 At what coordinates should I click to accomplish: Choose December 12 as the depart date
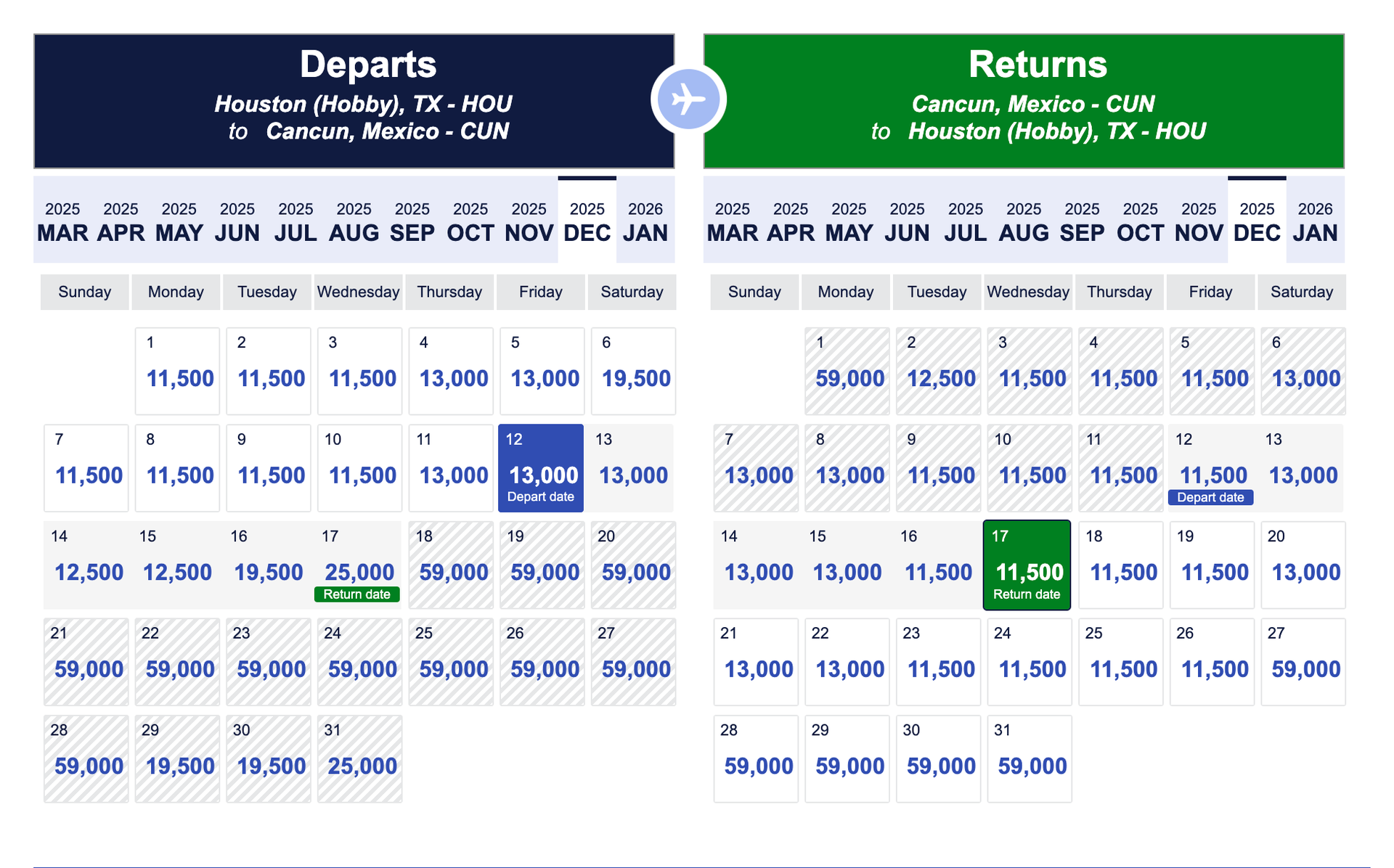pos(540,467)
